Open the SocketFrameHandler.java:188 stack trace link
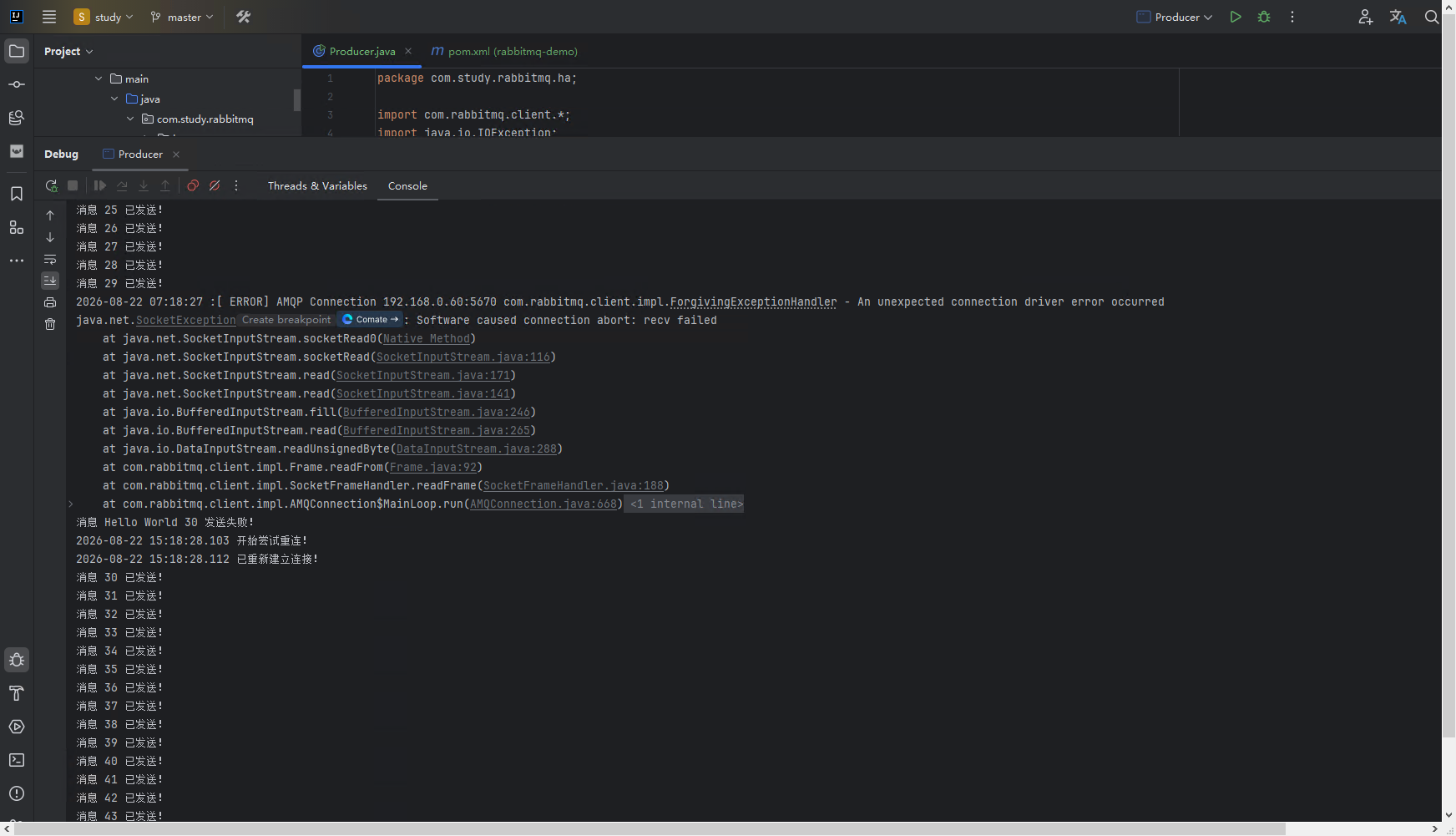 pyautogui.click(x=574, y=485)
